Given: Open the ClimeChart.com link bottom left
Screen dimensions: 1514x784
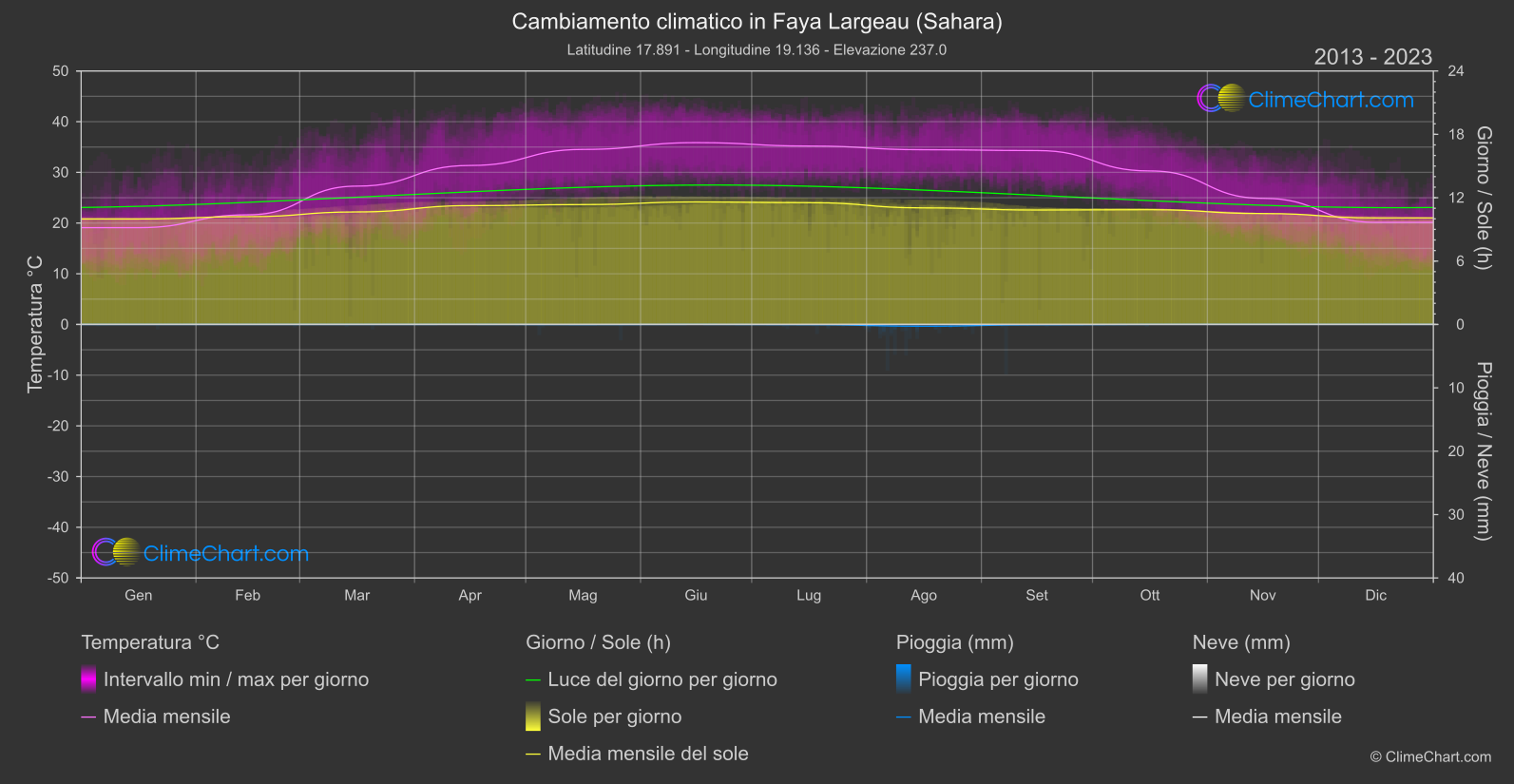Looking at the screenshot, I should (226, 553).
